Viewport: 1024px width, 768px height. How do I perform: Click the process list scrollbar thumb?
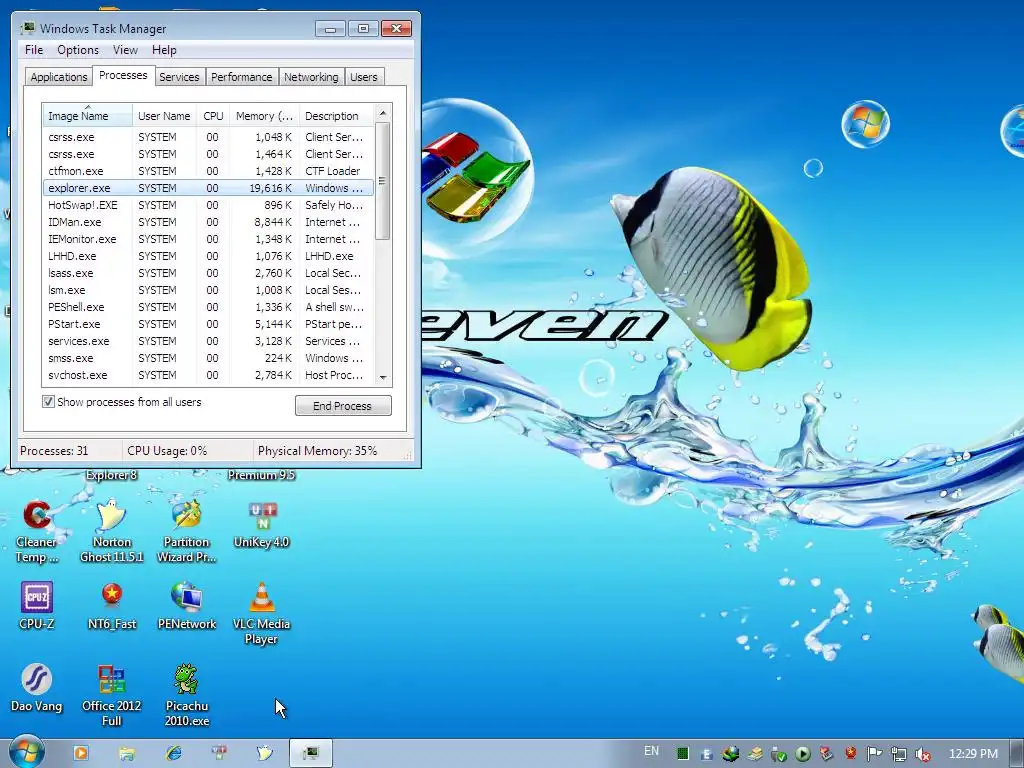coord(383,181)
